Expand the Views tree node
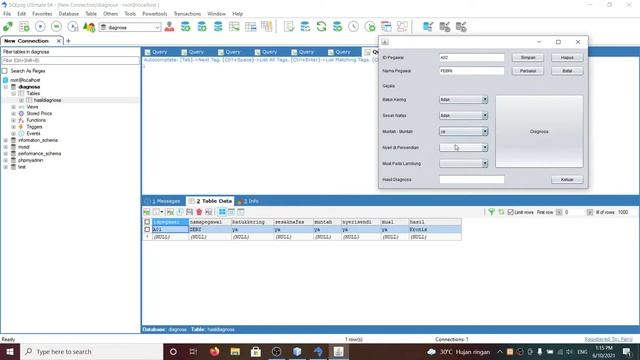 [x=13, y=107]
